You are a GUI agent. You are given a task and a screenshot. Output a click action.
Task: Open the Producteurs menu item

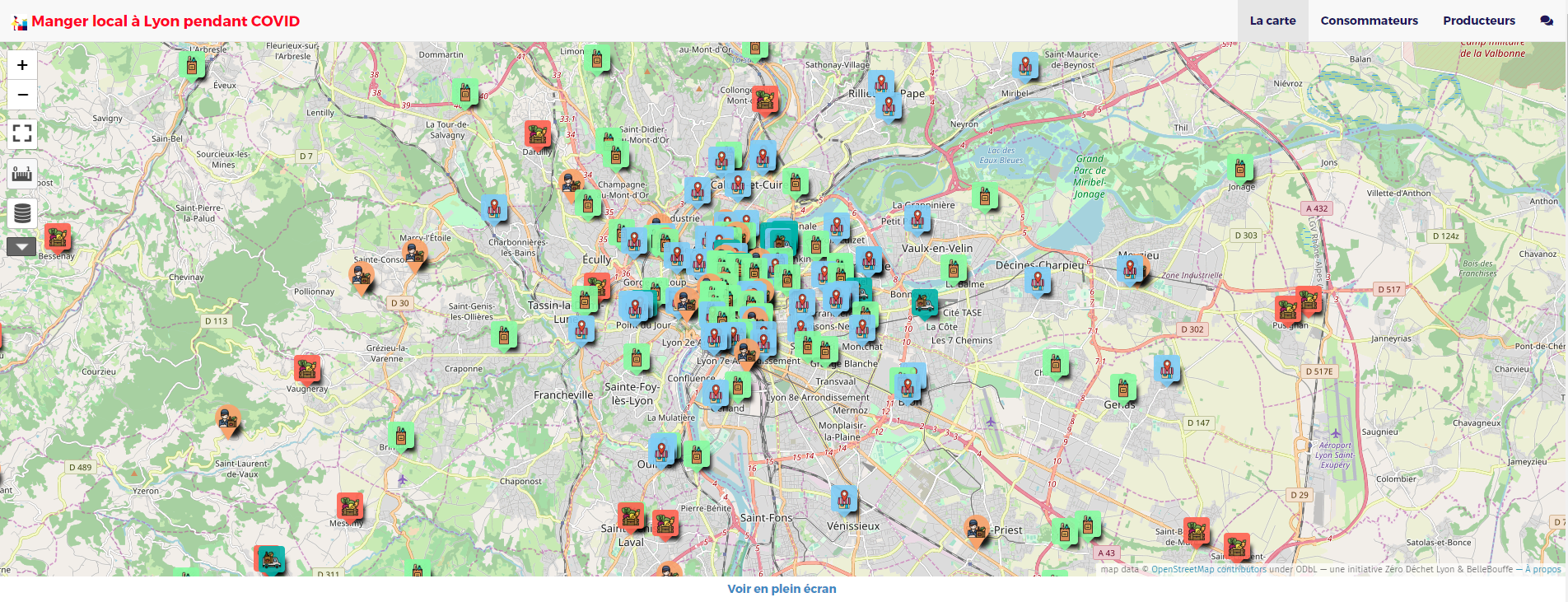[x=1478, y=21]
